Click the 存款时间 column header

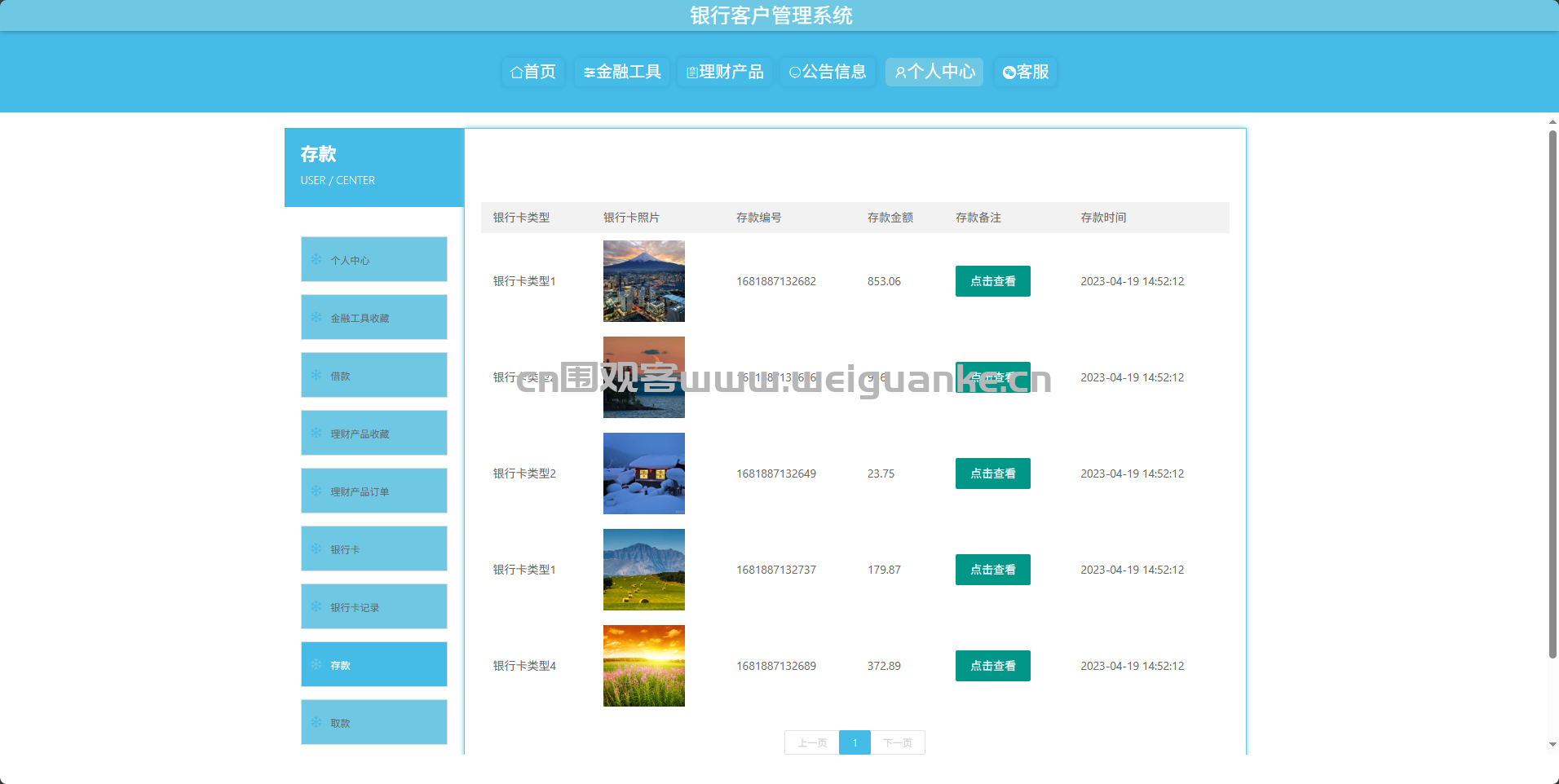1103,218
